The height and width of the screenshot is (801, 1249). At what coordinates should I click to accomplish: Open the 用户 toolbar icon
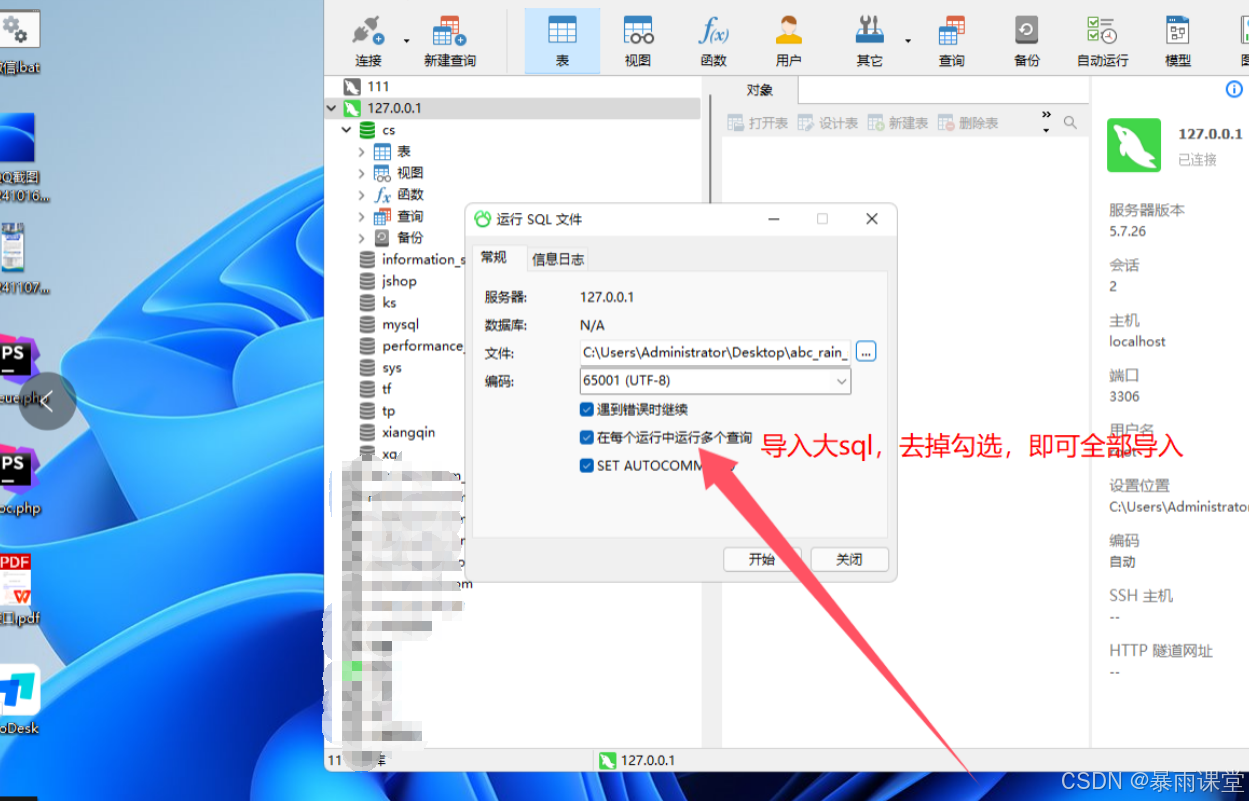pos(789,41)
